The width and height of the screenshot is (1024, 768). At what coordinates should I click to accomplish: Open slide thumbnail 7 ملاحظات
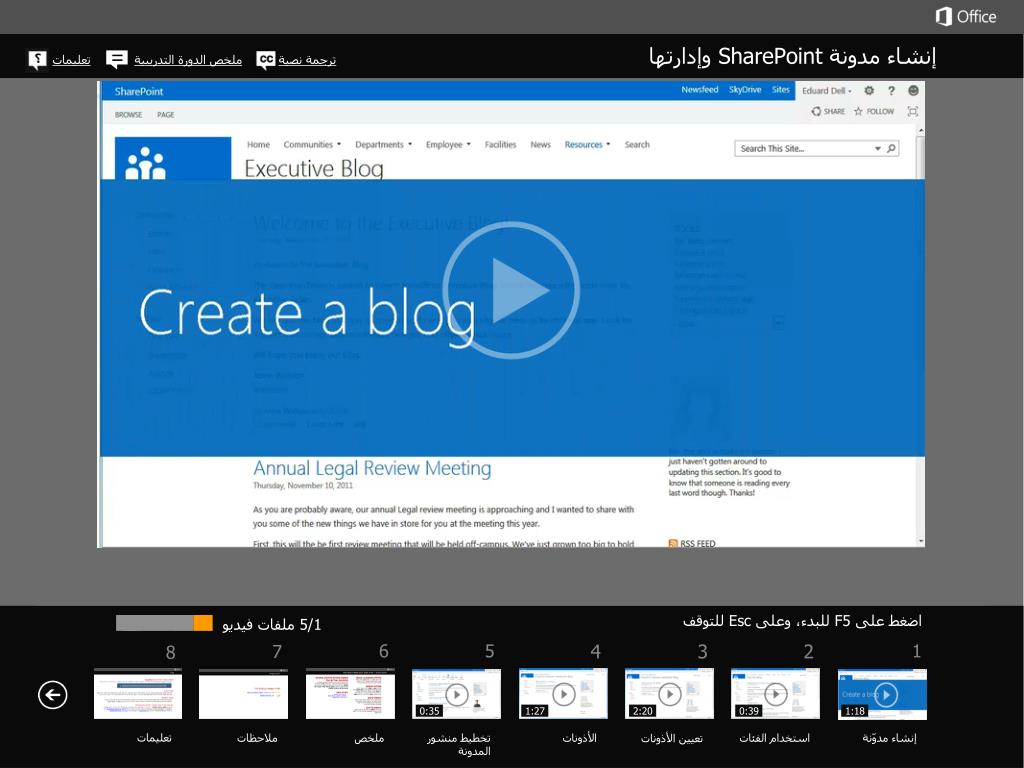[x=244, y=694]
